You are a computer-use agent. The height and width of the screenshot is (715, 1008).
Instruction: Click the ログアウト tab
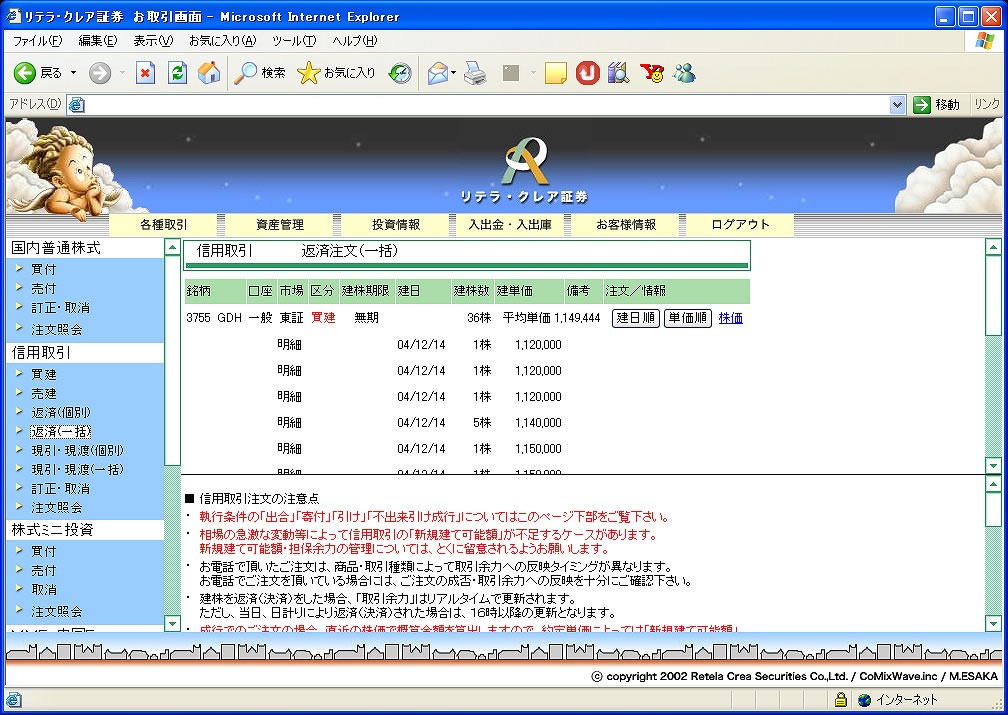pyautogui.click(x=740, y=224)
